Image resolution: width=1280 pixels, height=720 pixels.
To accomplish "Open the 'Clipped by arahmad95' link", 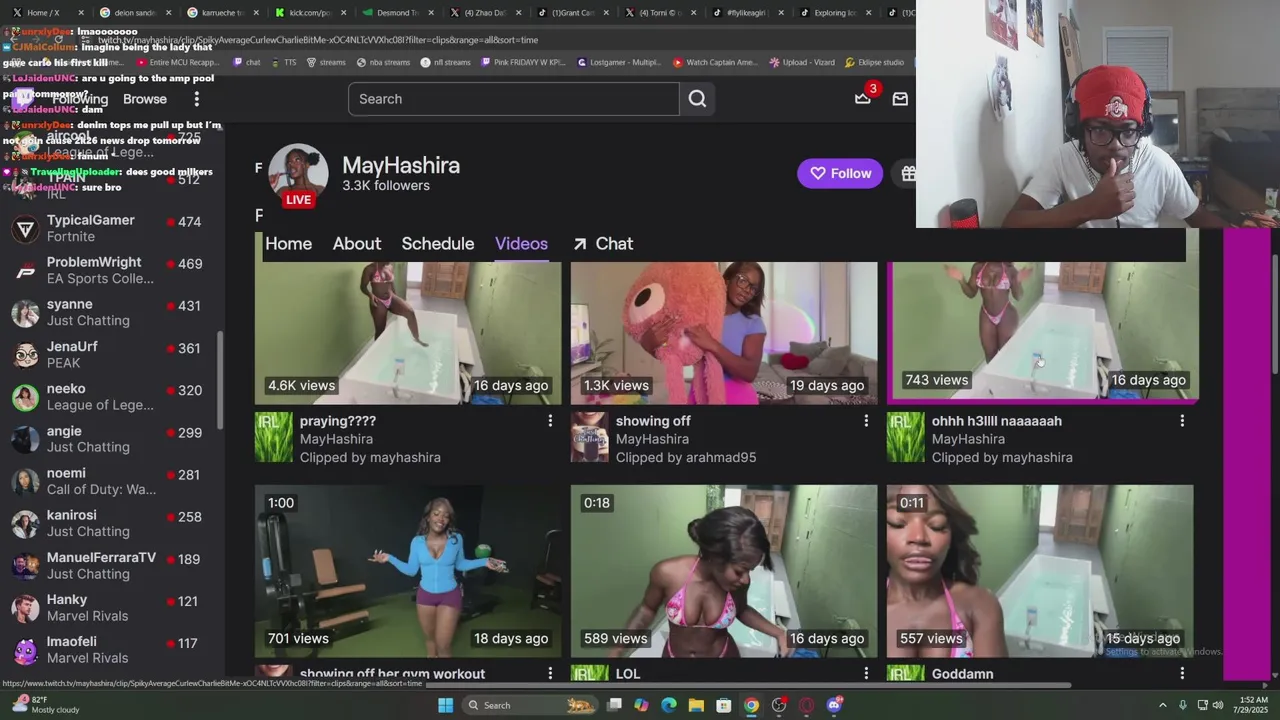I will [x=686, y=457].
